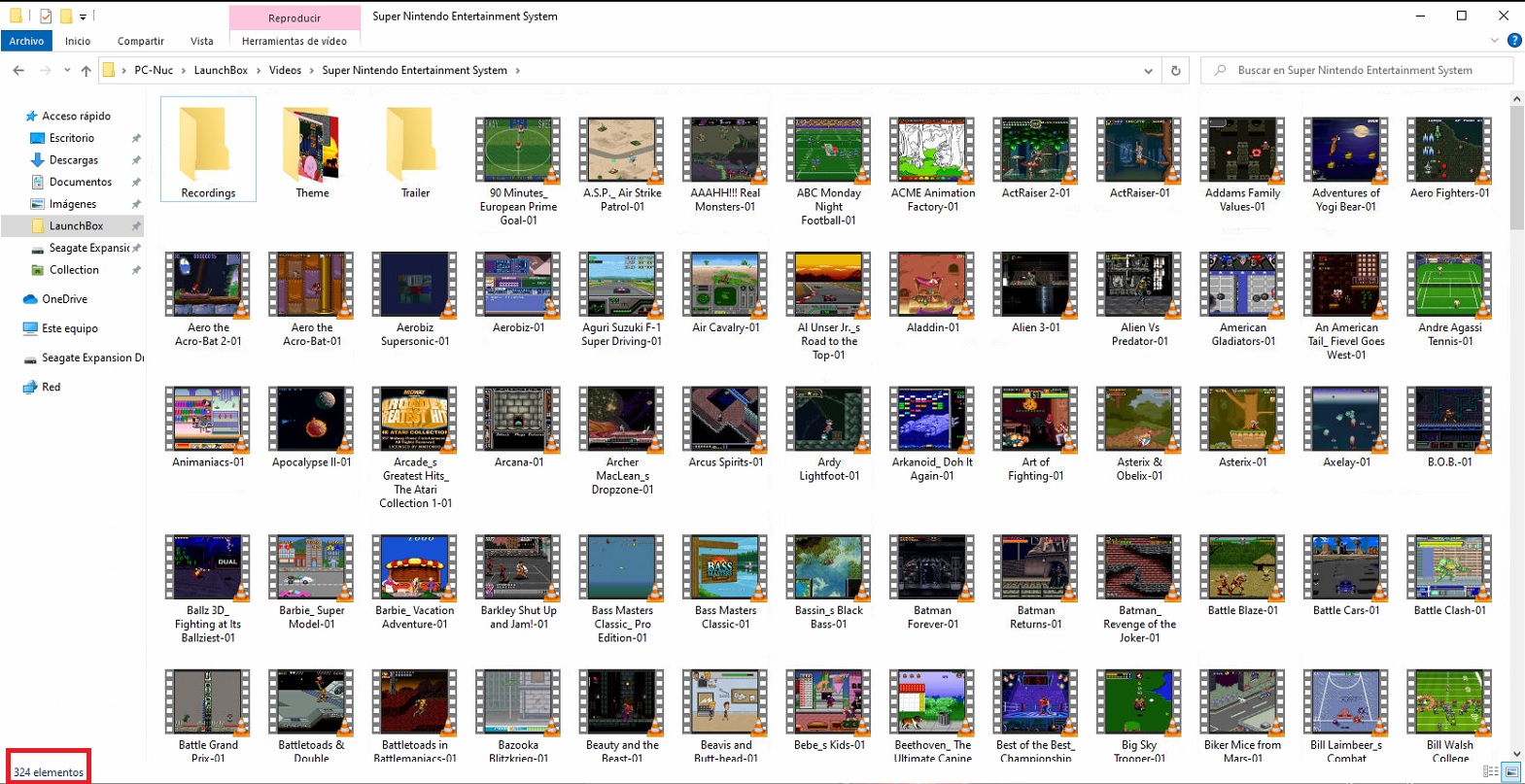Open recent locations dropdown arrow
The height and width of the screenshot is (784, 1525).
67,70
